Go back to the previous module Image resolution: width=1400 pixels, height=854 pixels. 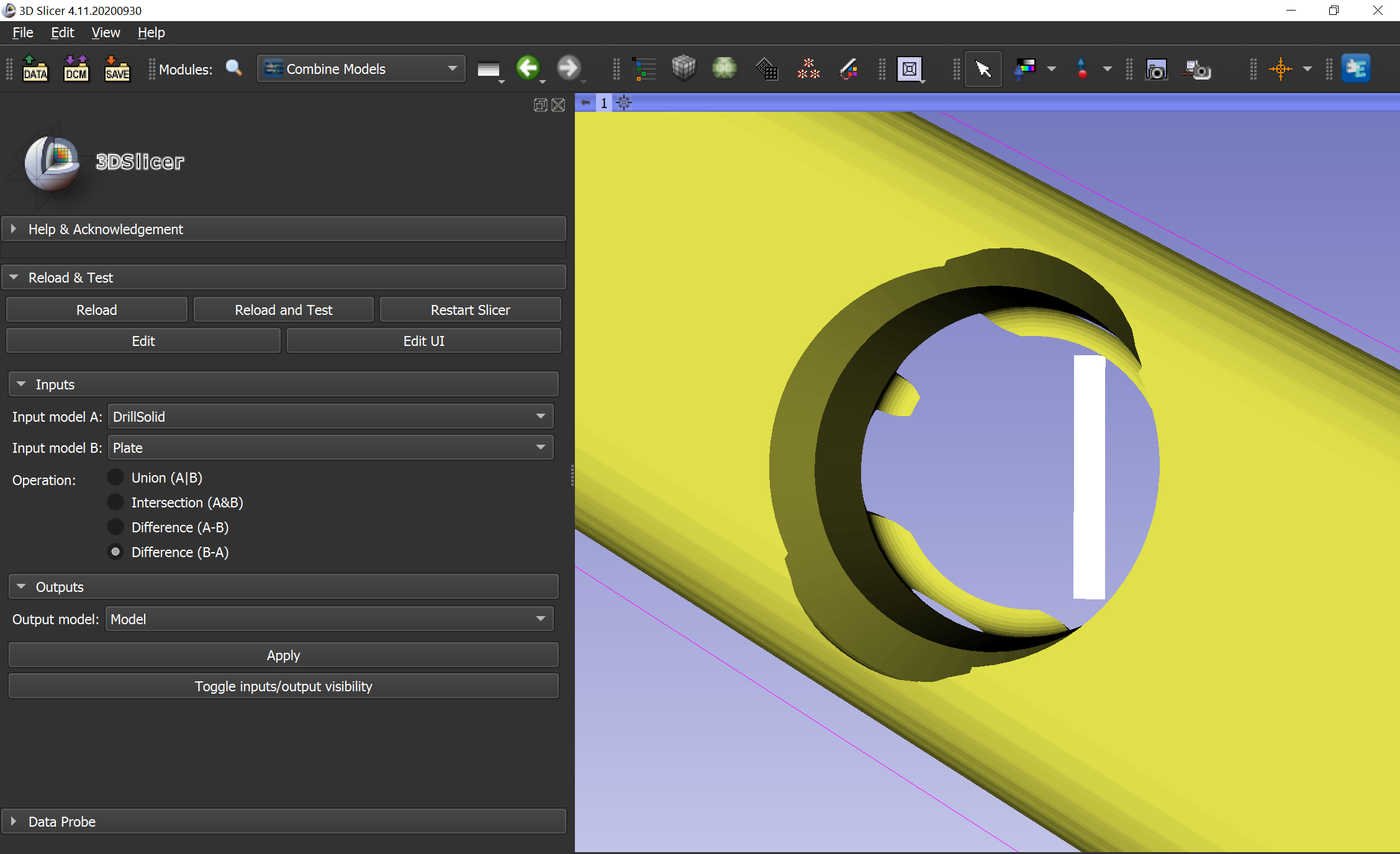(527, 69)
